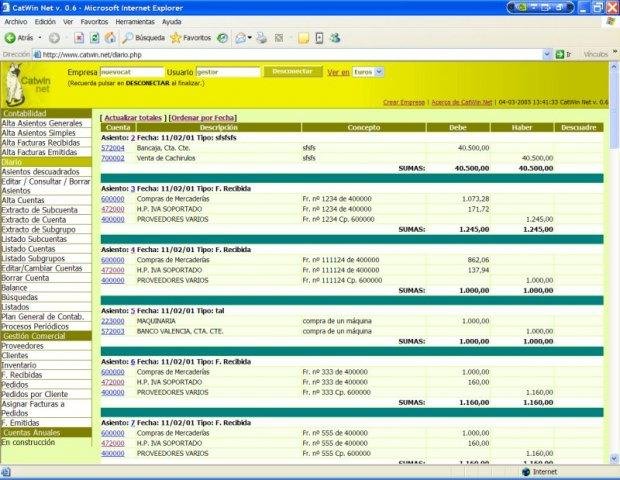Open Asiento number 3 link
This screenshot has height=480, width=620.
point(133,189)
